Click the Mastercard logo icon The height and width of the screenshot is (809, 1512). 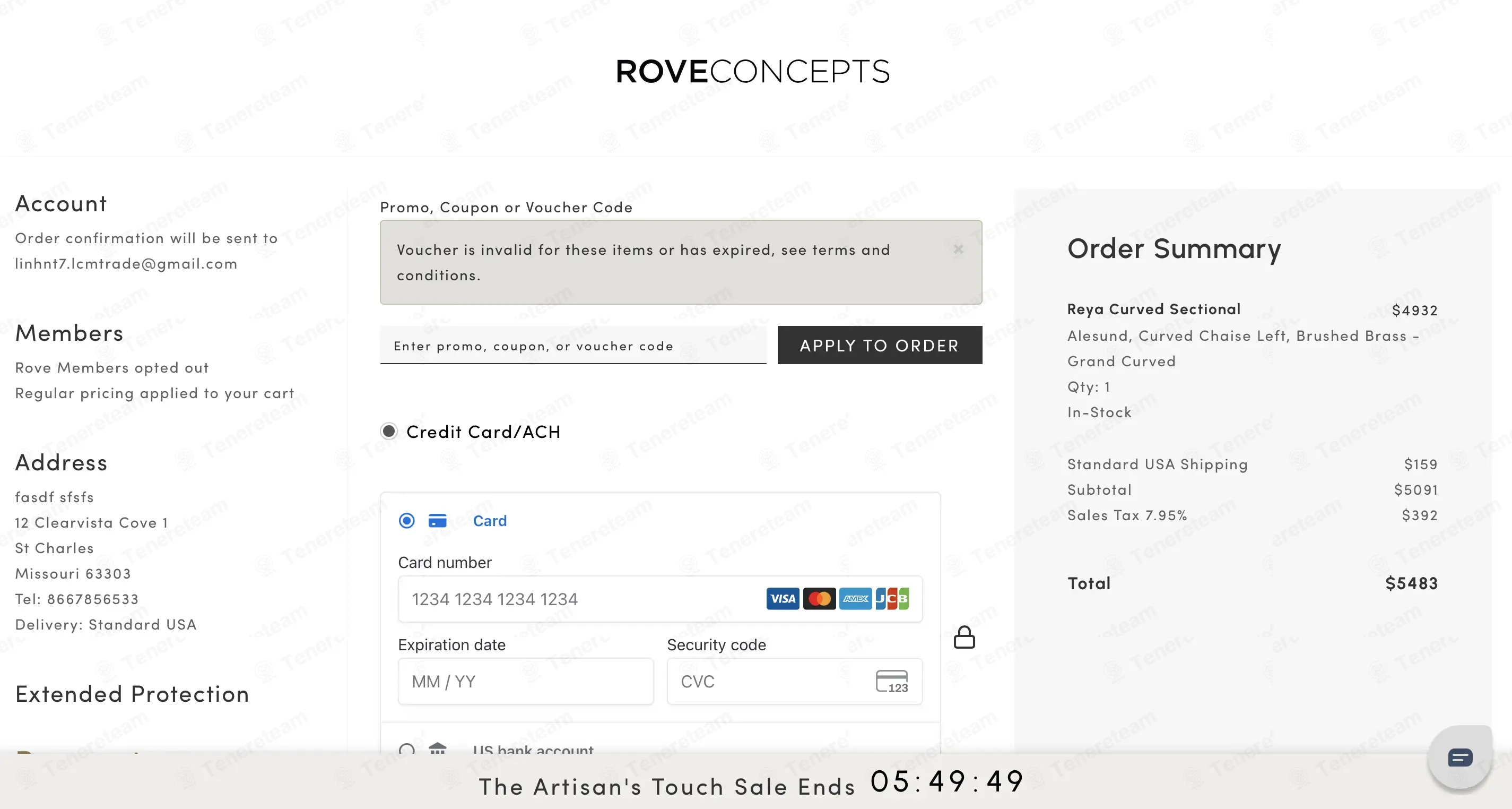pos(819,599)
